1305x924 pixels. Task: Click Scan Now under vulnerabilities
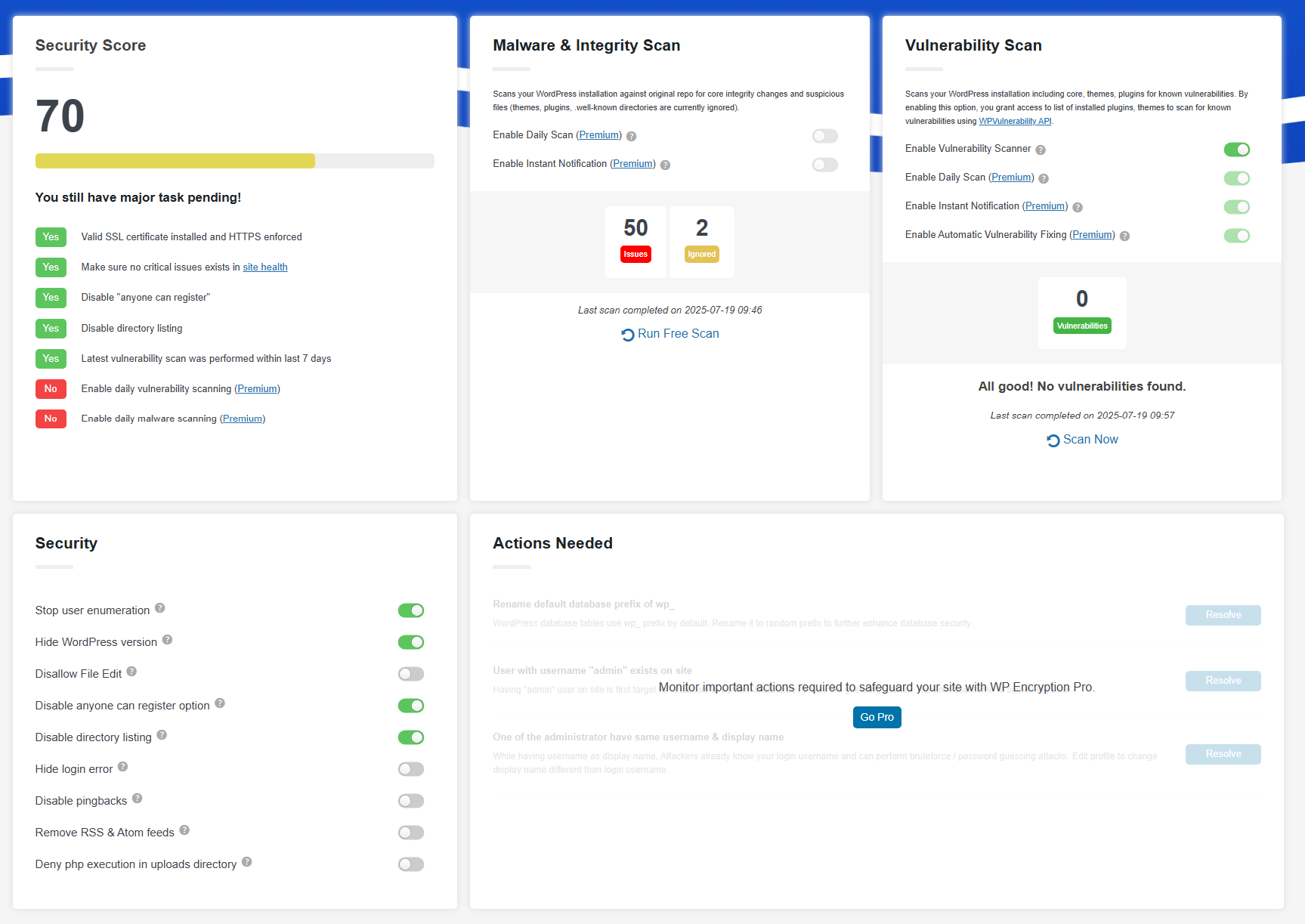1082,440
